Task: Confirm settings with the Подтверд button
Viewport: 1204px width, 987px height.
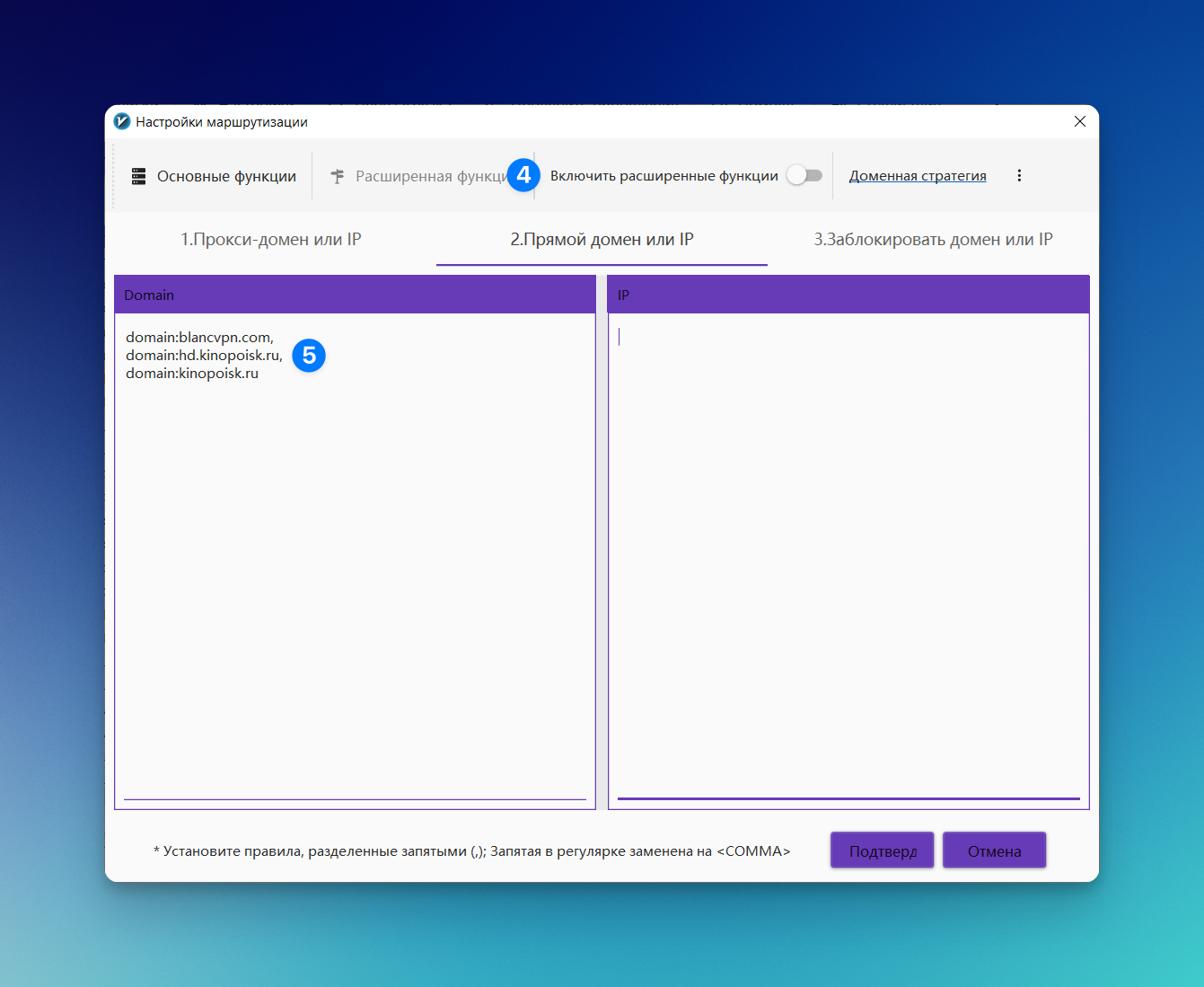Action: (x=882, y=850)
